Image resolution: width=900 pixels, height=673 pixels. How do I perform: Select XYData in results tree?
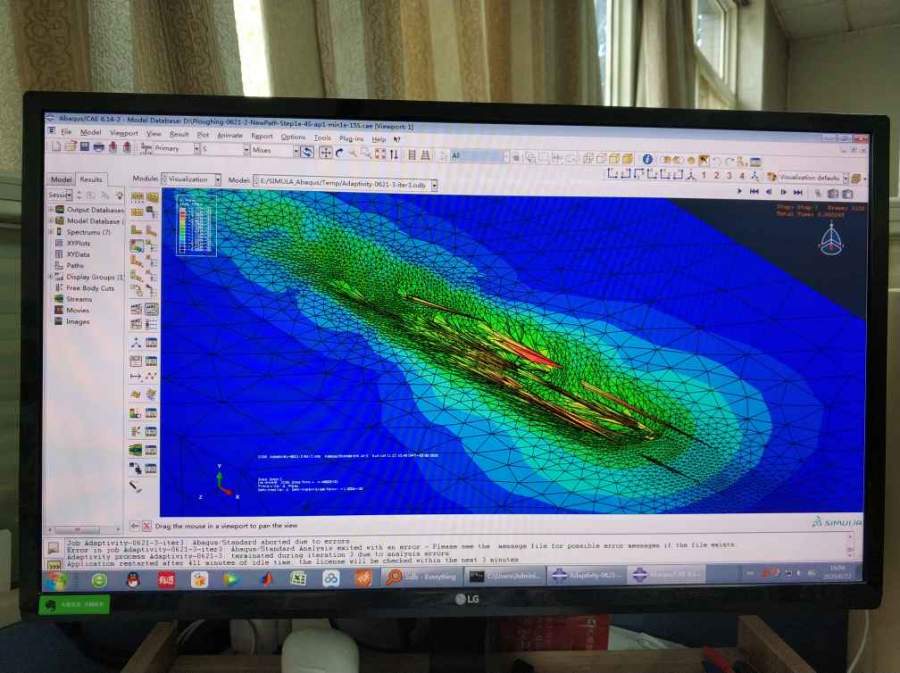point(78,254)
